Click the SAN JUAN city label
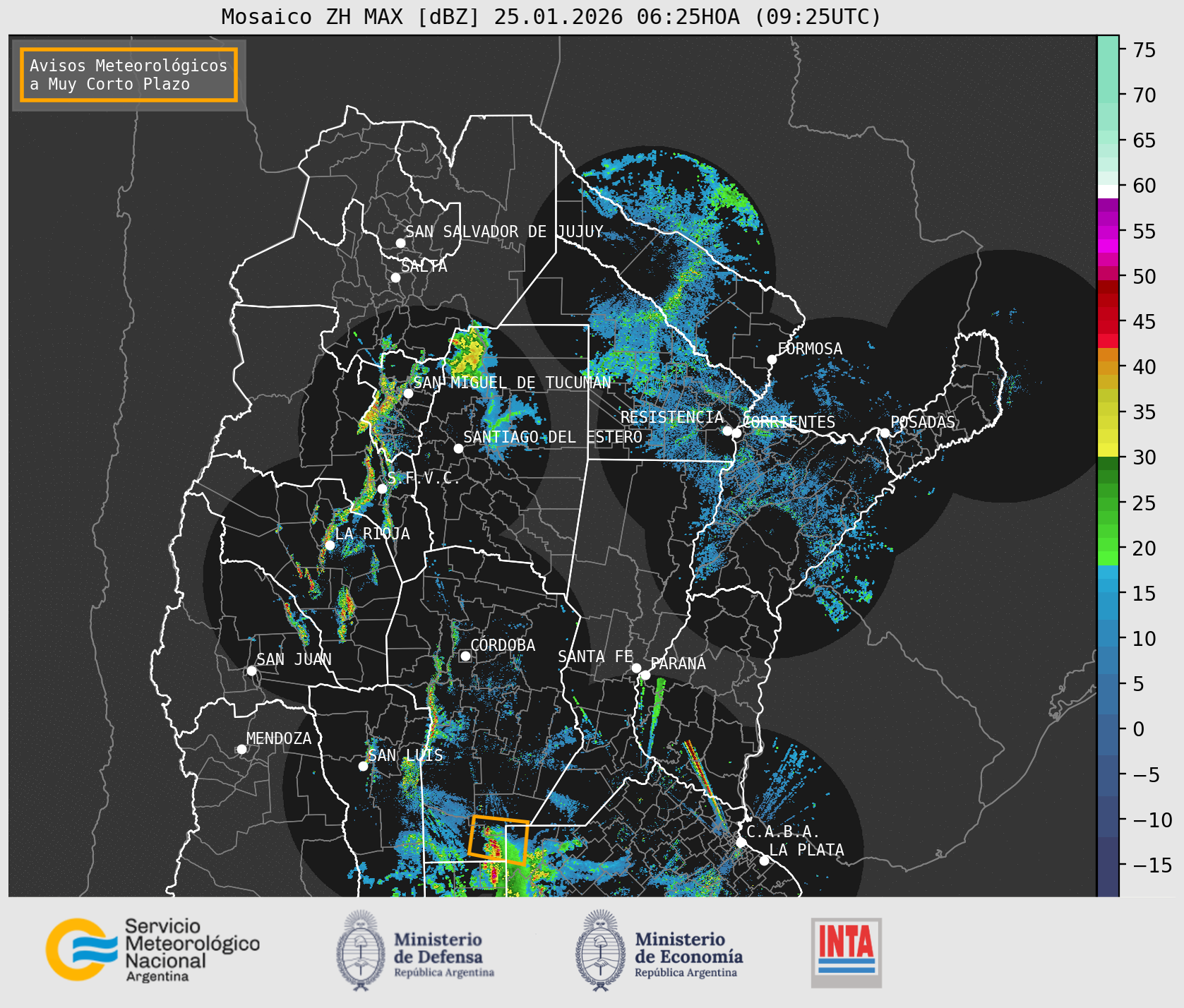Viewport: 1184px width, 1008px height. (294, 659)
